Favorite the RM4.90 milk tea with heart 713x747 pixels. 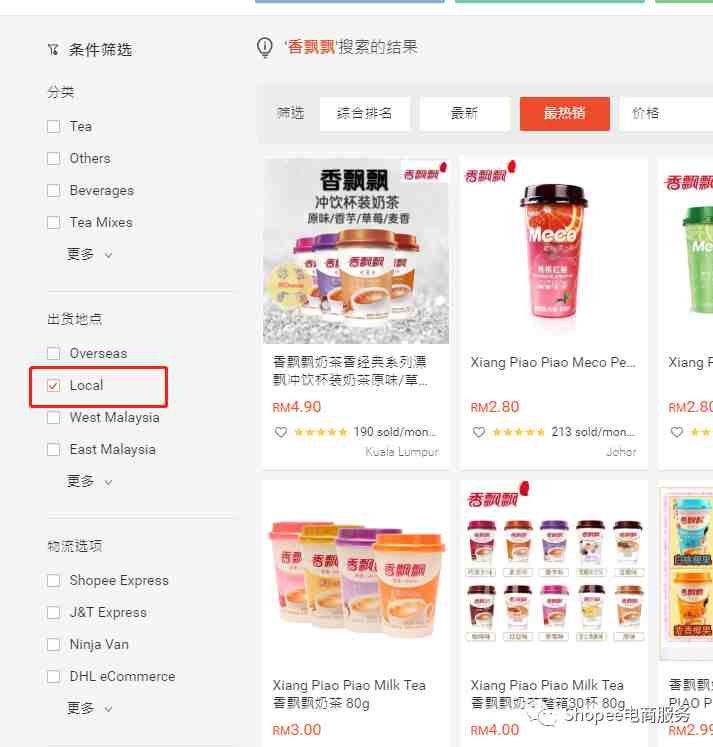coord(281,432)
